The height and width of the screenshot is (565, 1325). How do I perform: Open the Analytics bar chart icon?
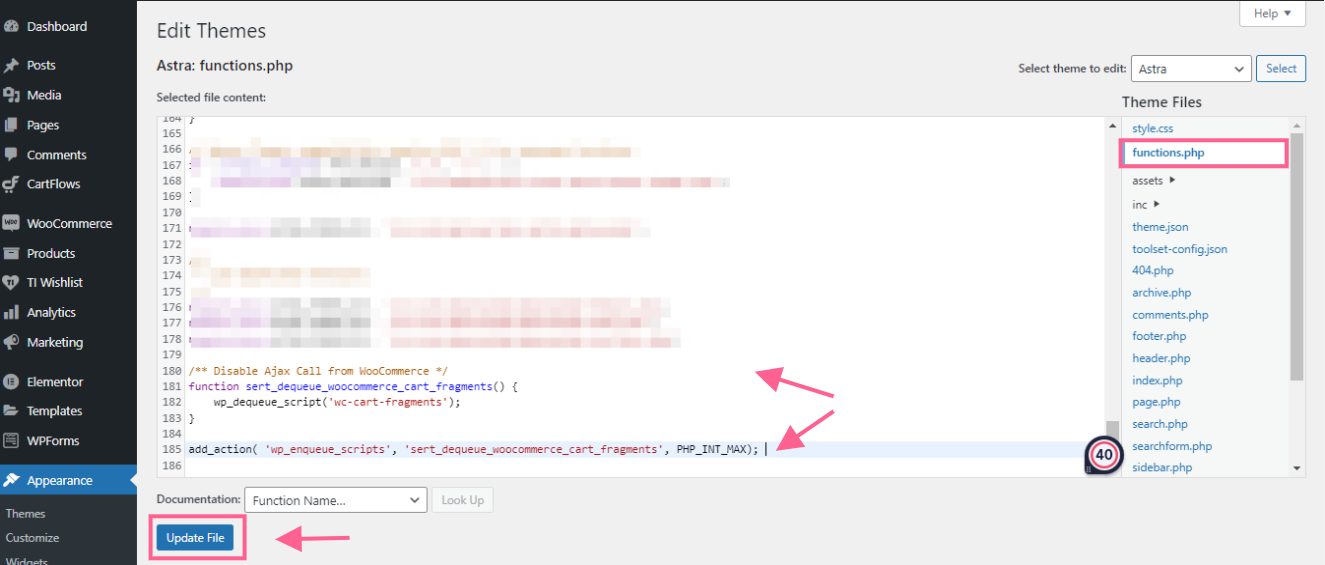[12, 312]
